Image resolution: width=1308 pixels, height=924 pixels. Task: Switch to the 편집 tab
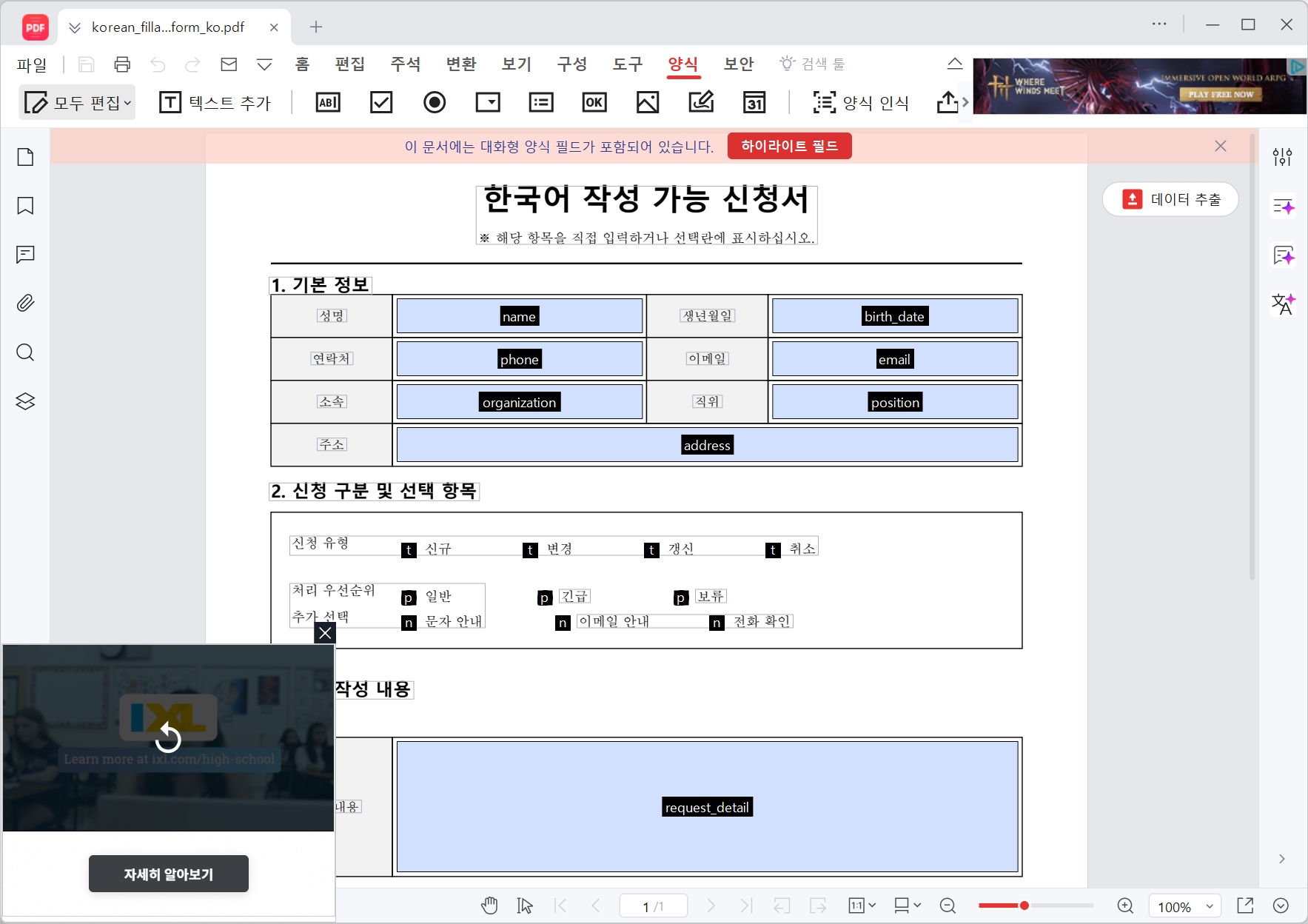click(x=350, y=64)
